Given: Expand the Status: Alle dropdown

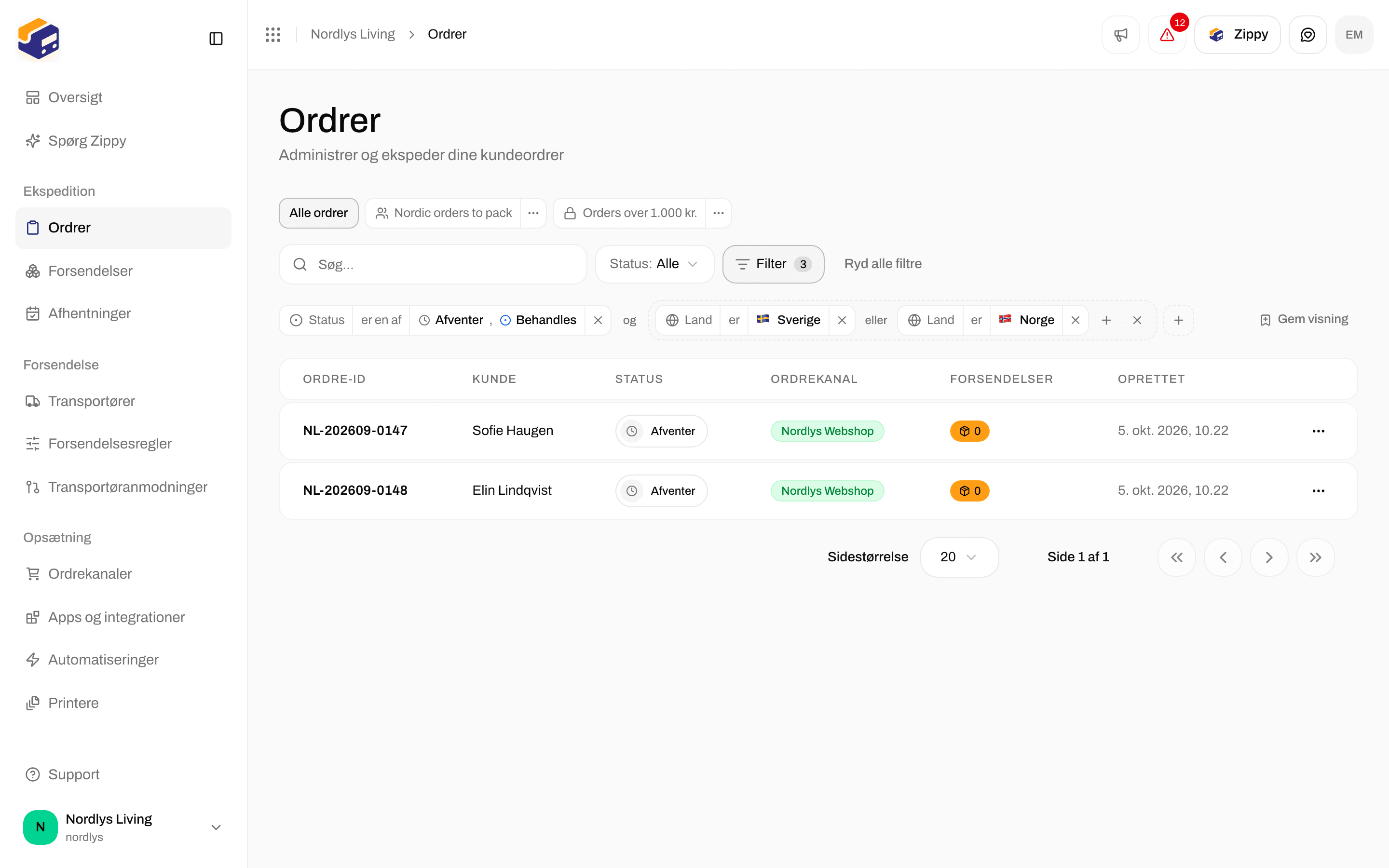Looking at the screenshot, I should pyautogui.click(x=654, y=264).
